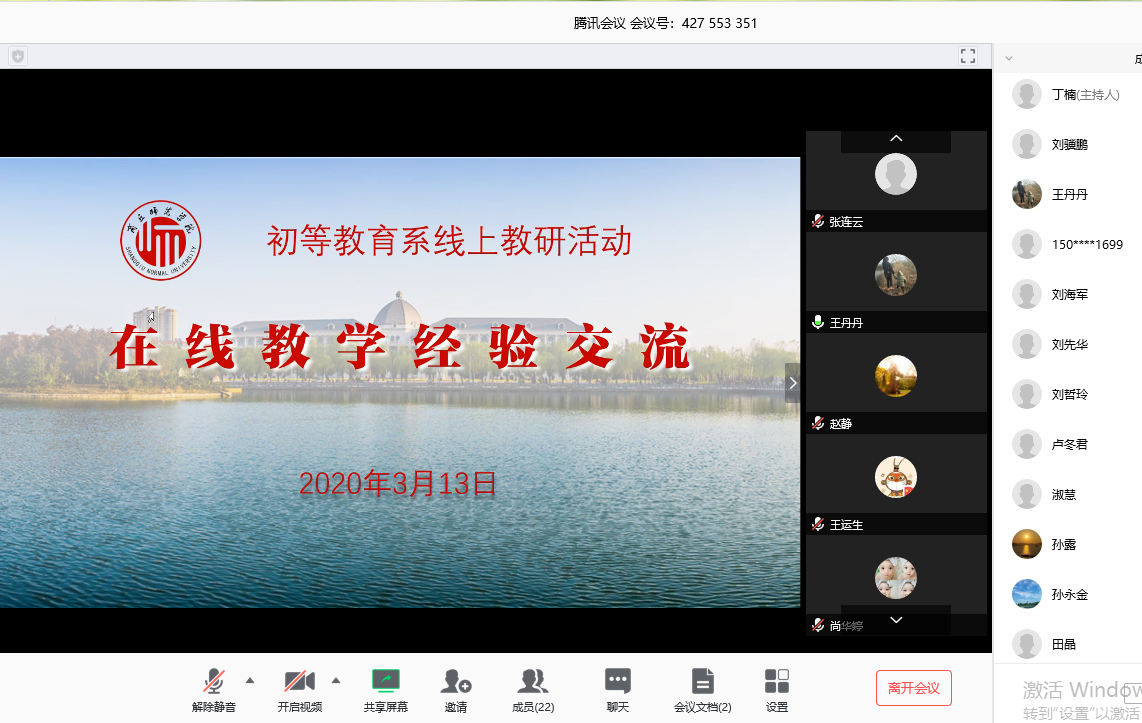
Task: Turn on camera via 开启视频
Action: pos(299,682)
